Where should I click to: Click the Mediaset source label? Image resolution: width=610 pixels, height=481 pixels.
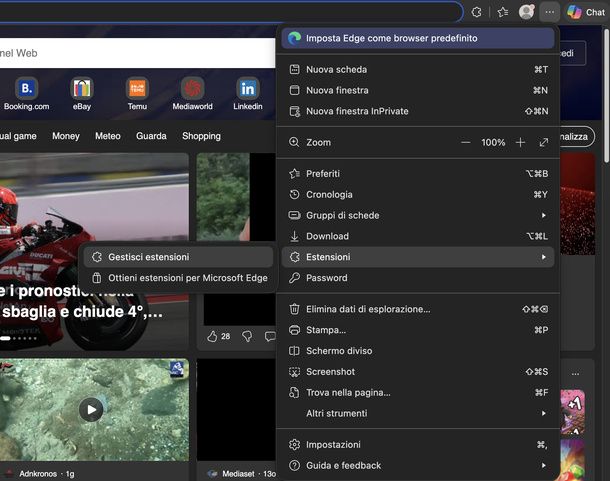click(x=238, y=474)
